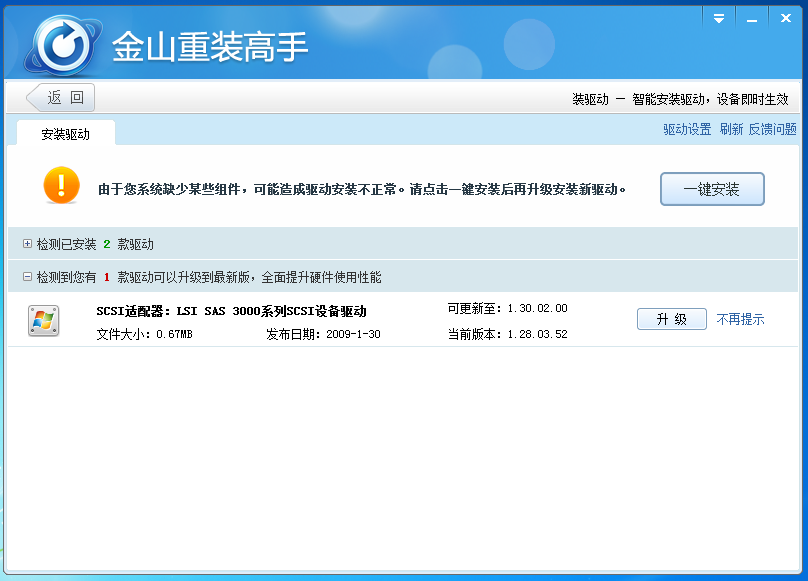Click 刷新 to refresh the driver list
The image size is (808, 581).
click(x=731, y=129)
